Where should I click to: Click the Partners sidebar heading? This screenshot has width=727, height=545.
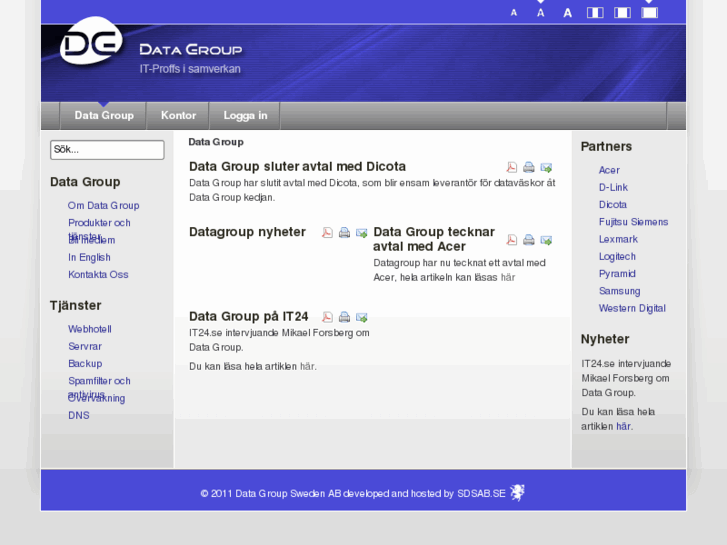click(606, 147)
